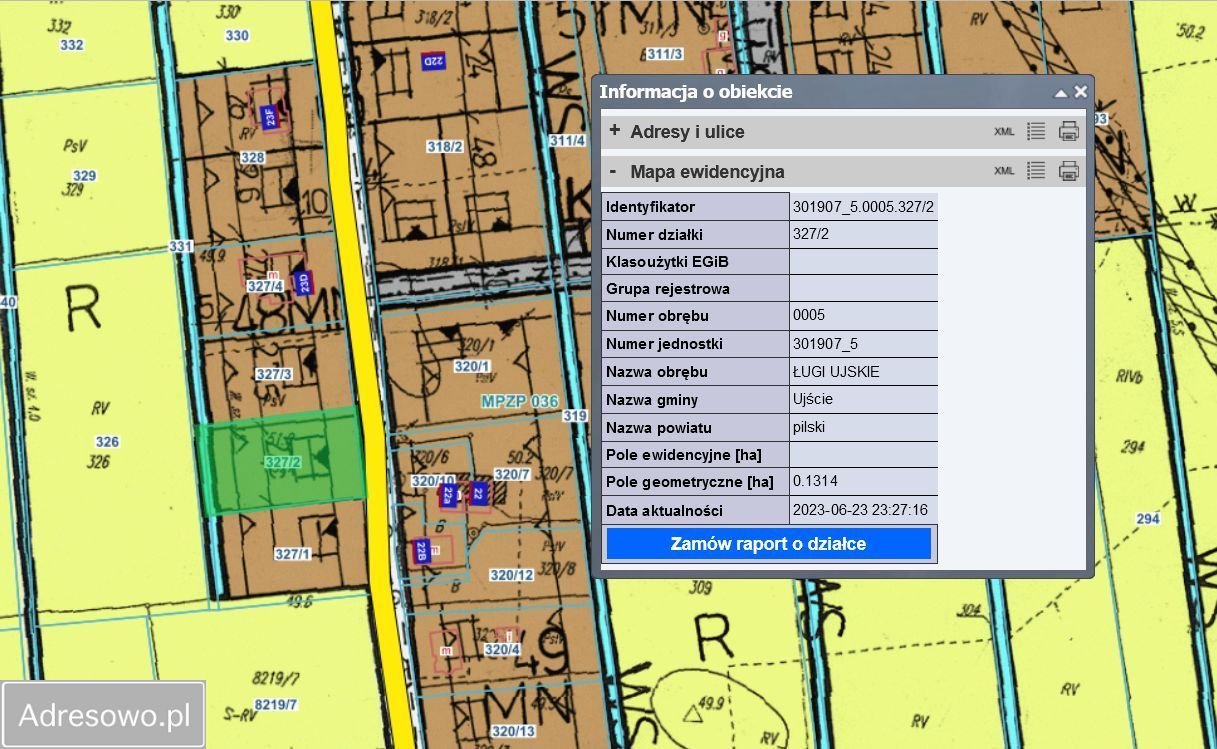Image resolution: width=1217 pixels, height=749 pixels.
Task: Select parcel 327/1 on the map
Action: [x=292, y=553]
